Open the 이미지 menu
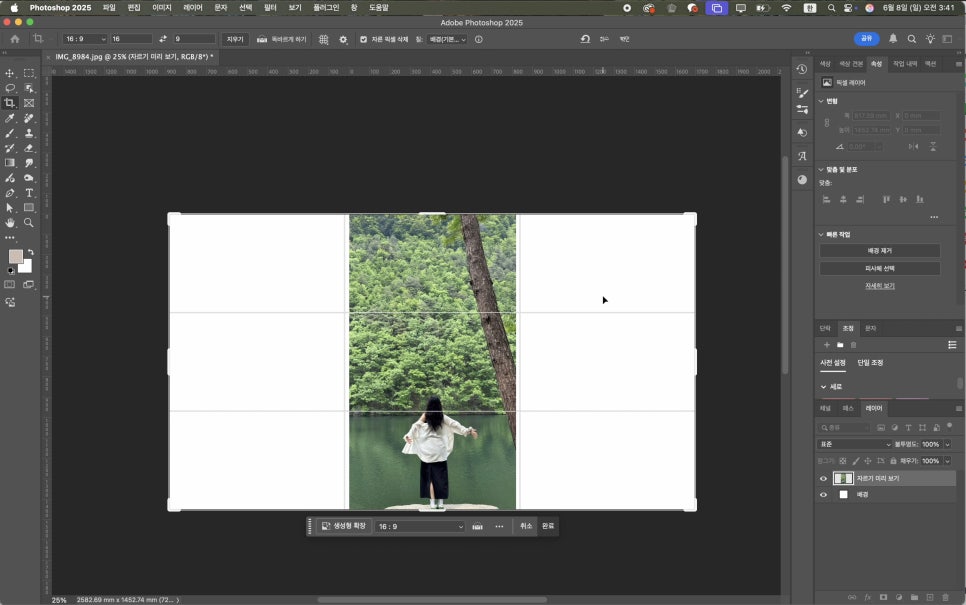This screenshot has width=966, height=605. [x=161, y=7]
